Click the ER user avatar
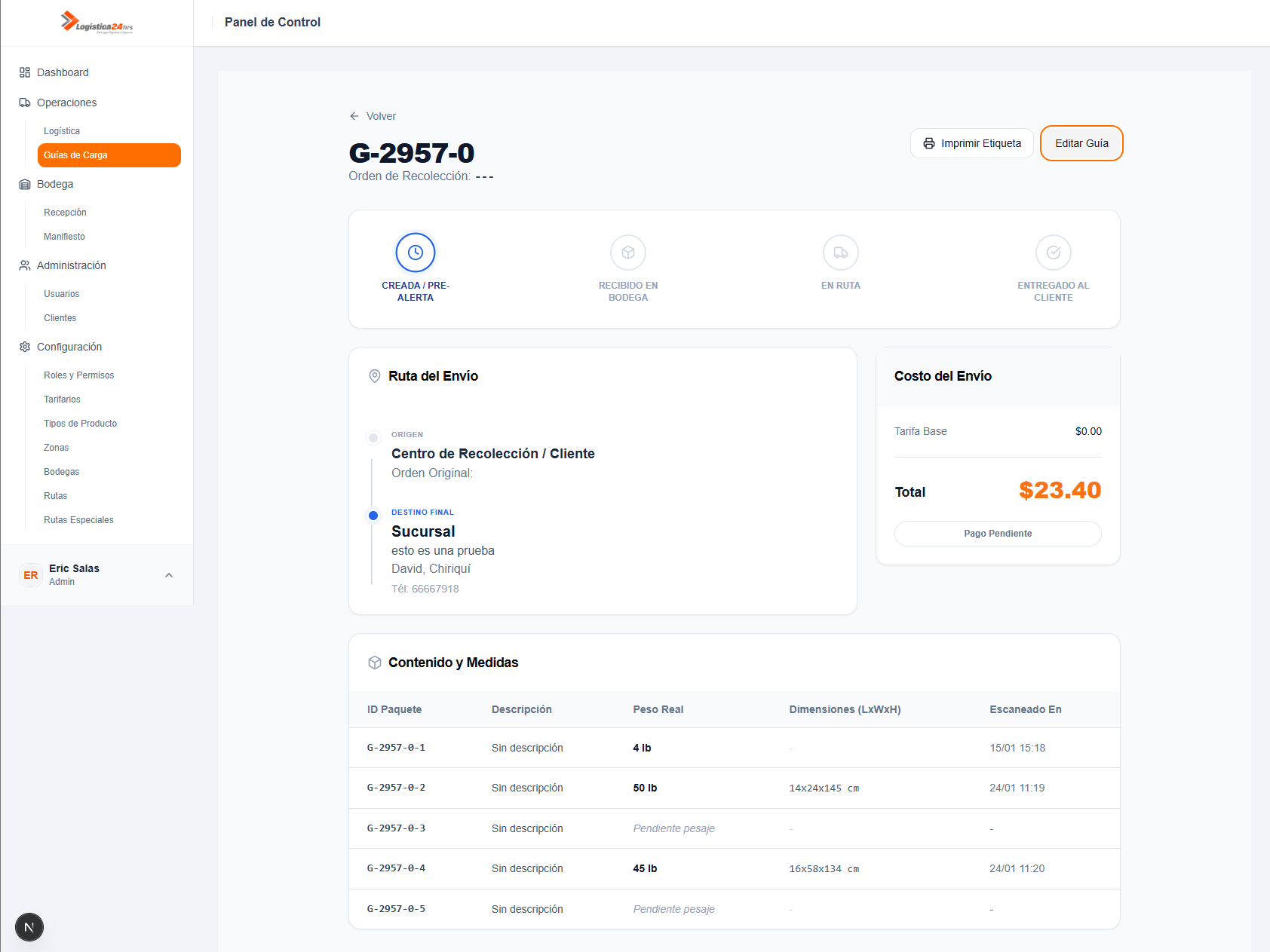The width and height of the screenshot is (1270, 952). tap(30, 575)
